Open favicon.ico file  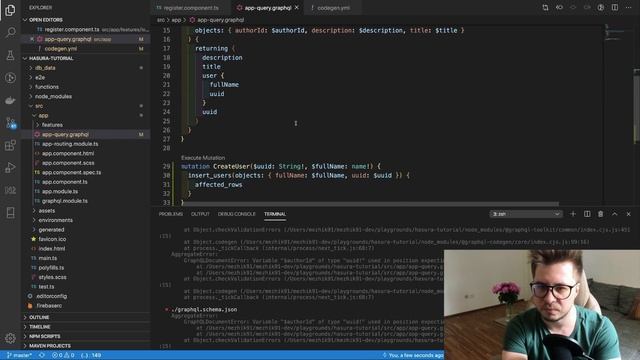pos(52,239)
